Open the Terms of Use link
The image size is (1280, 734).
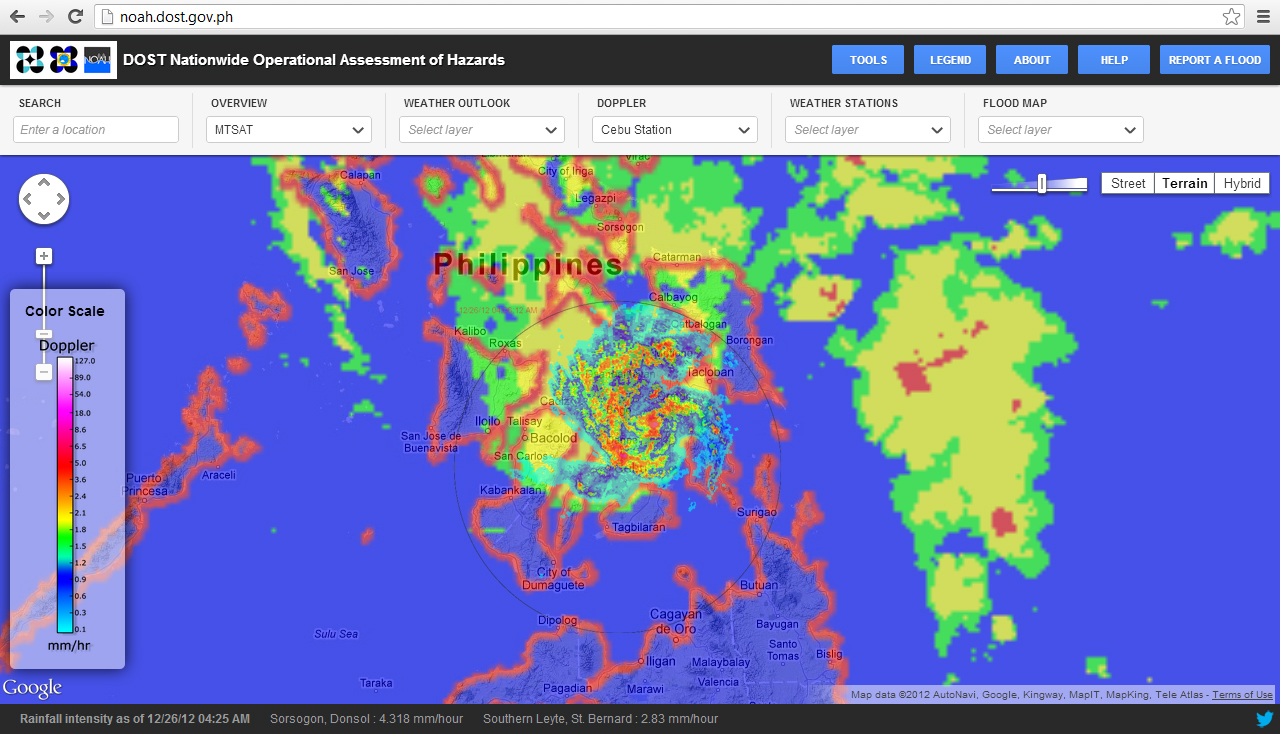click(x=1242, y=694)
